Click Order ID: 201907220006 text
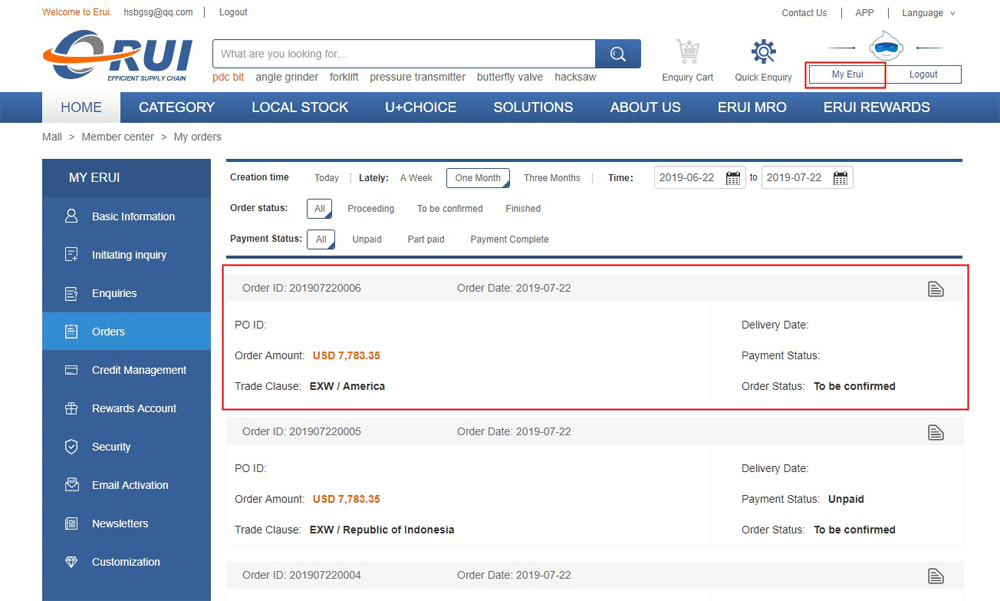Image resolution: width=1000 pixels, height=601 pixels. pos(302,288)
